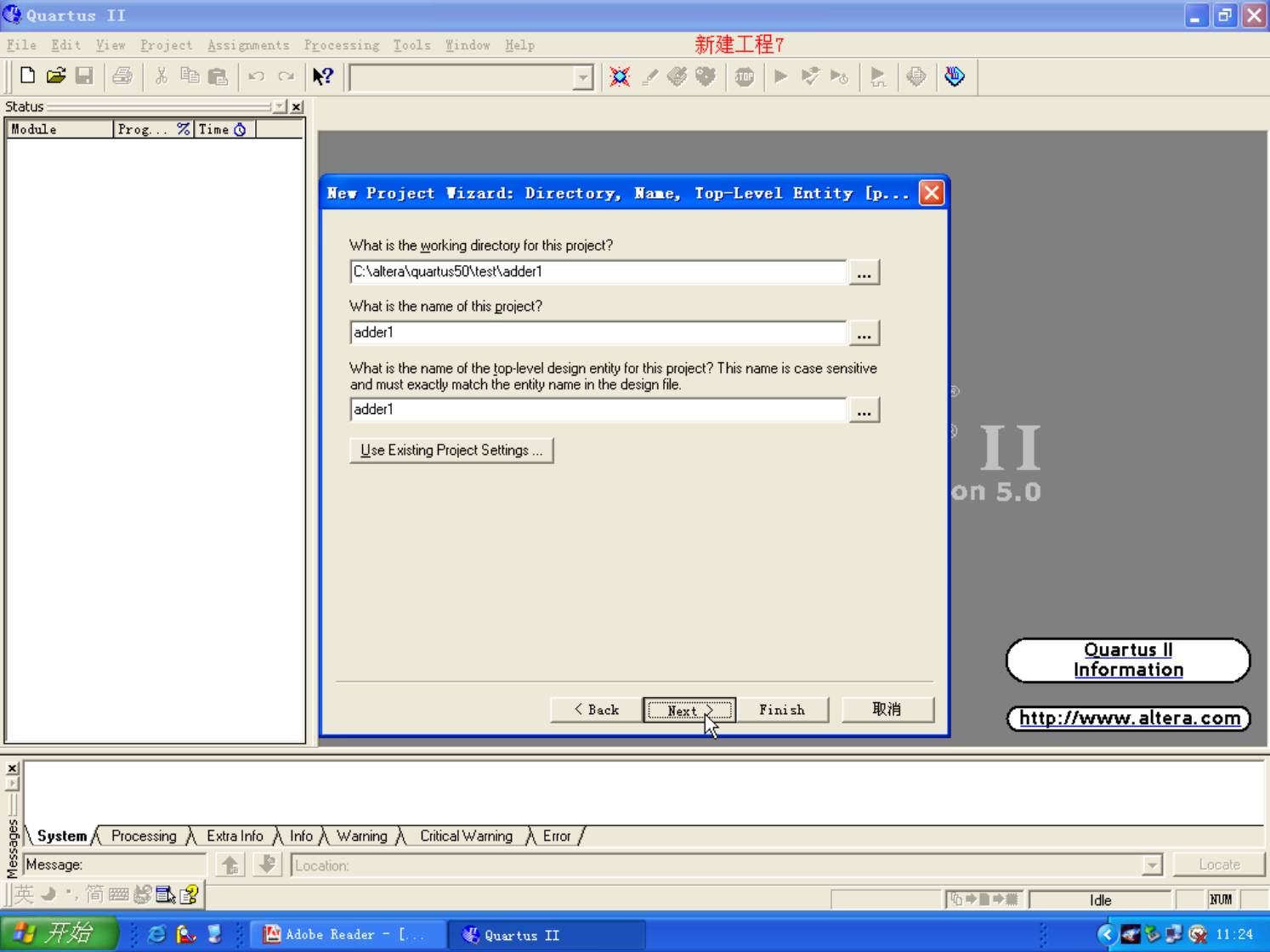The height and width of the screenshot is (952, 1270).
Task: Open the Compilation Report icon
Action: click(x=916, y=76)
